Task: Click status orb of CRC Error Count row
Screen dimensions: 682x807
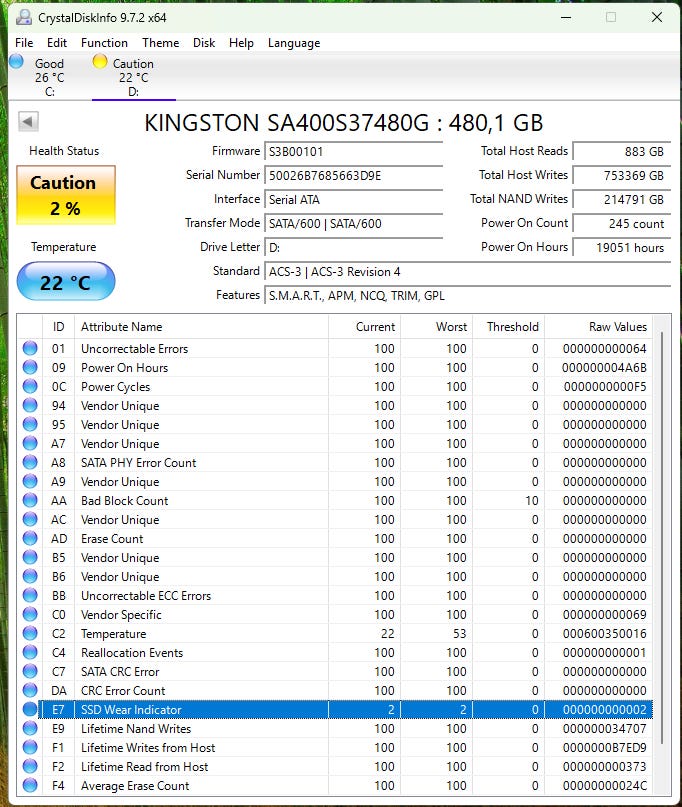Action: (30, 690)
